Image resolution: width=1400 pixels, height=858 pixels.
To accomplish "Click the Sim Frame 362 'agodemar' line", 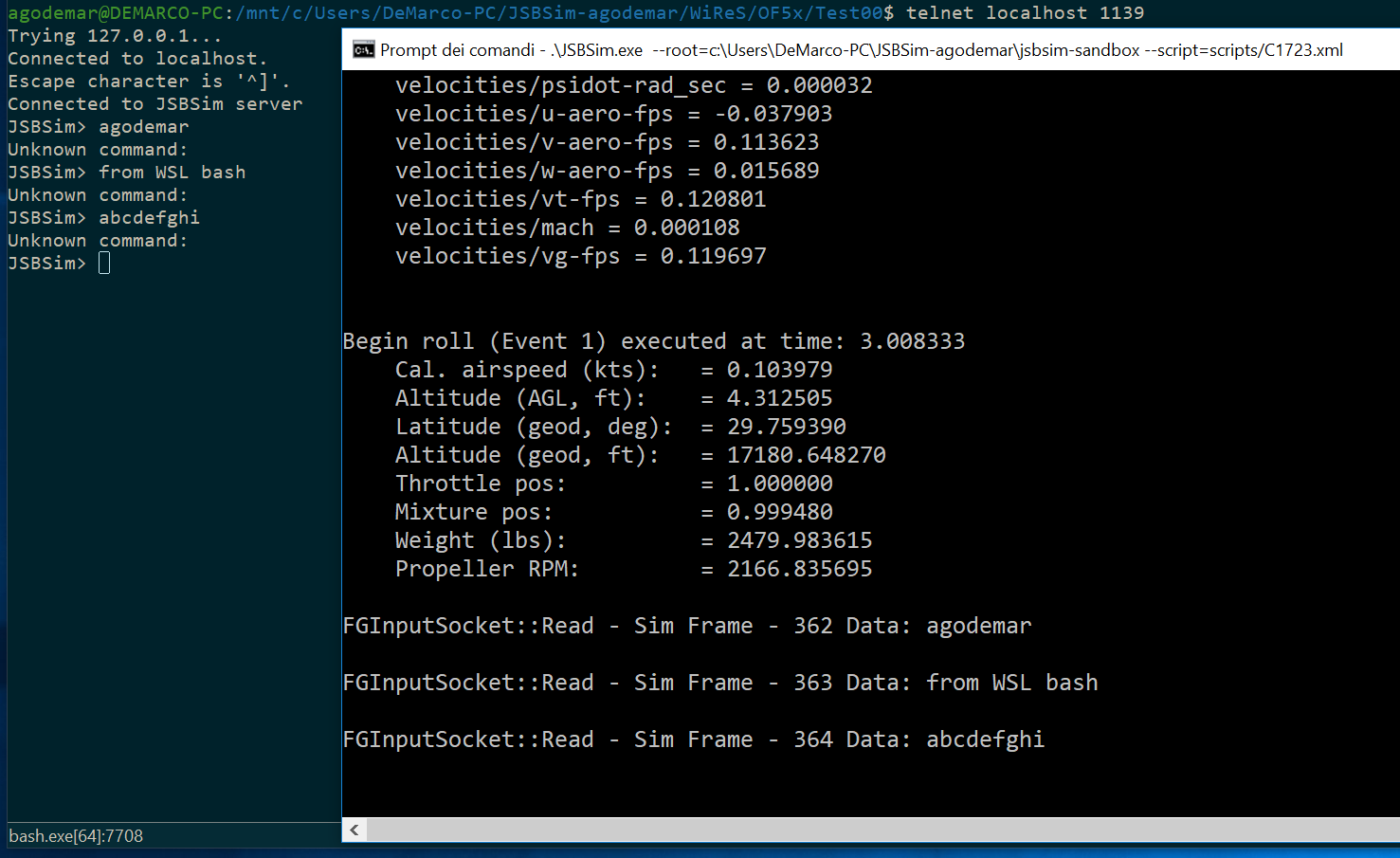I will click(x=687, y=626).
